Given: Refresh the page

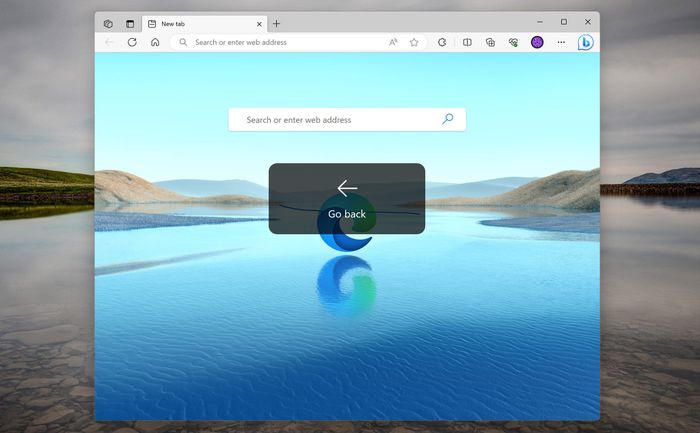Looking at the screenshot, I should [132, 42].
